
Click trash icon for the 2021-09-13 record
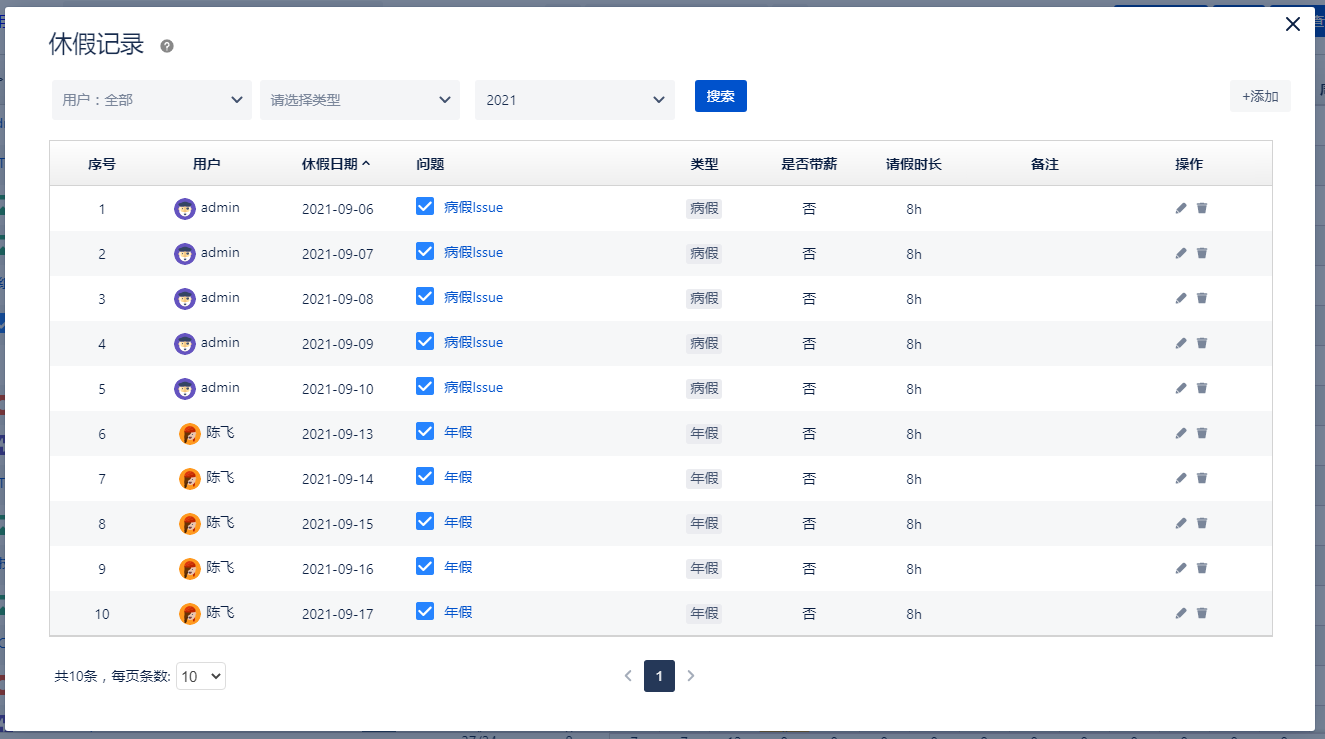click(x=1202, y=433)
